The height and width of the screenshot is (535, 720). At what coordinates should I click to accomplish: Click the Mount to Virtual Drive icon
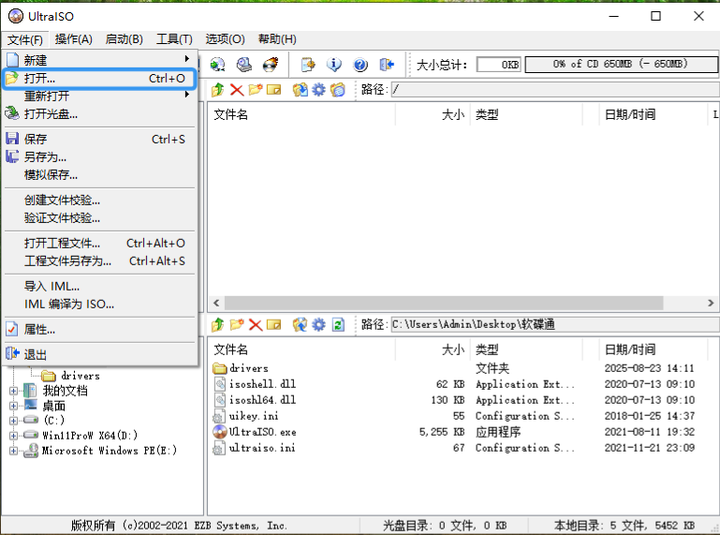(244, 65)
